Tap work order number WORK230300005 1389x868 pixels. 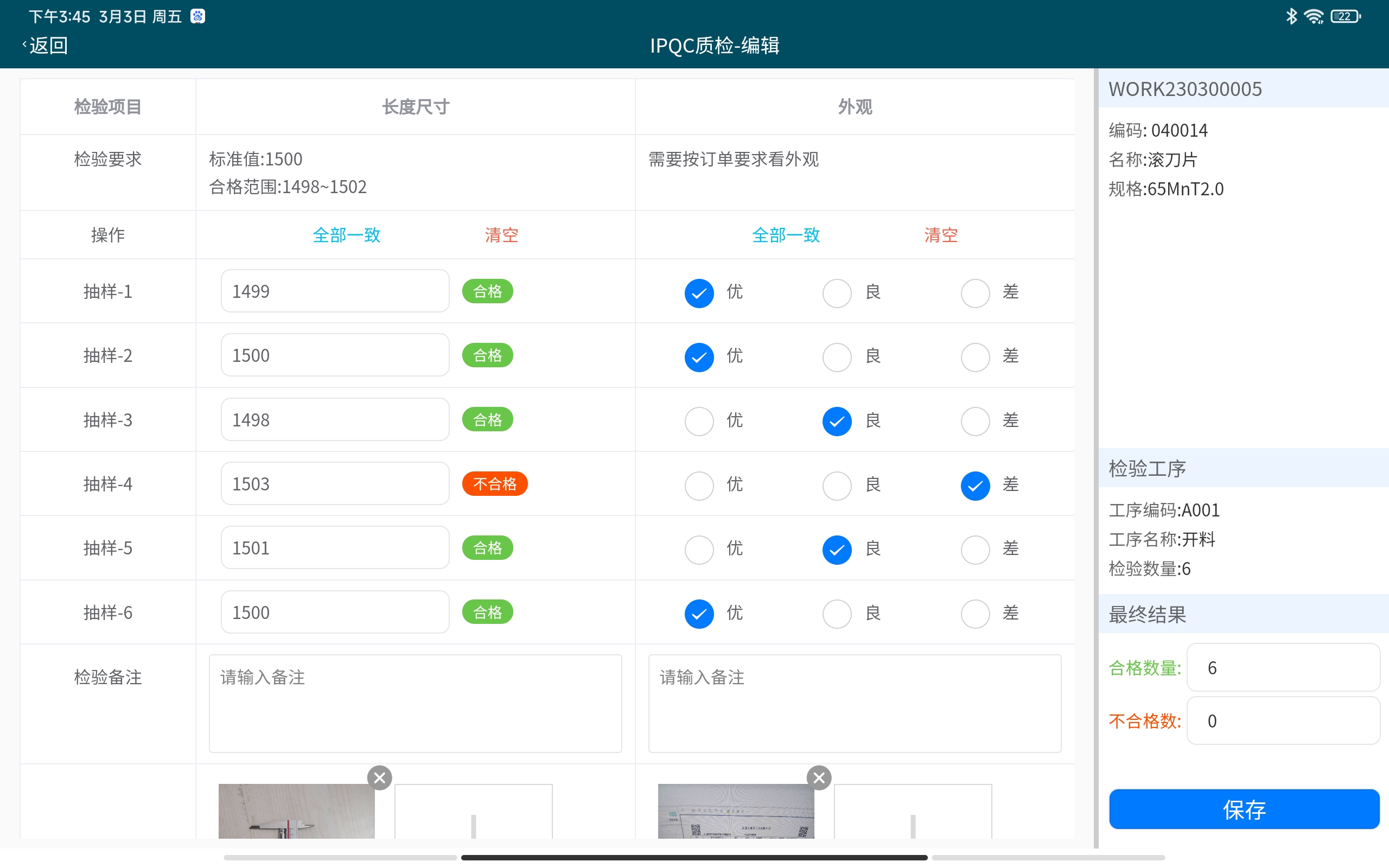[1185, 89]
